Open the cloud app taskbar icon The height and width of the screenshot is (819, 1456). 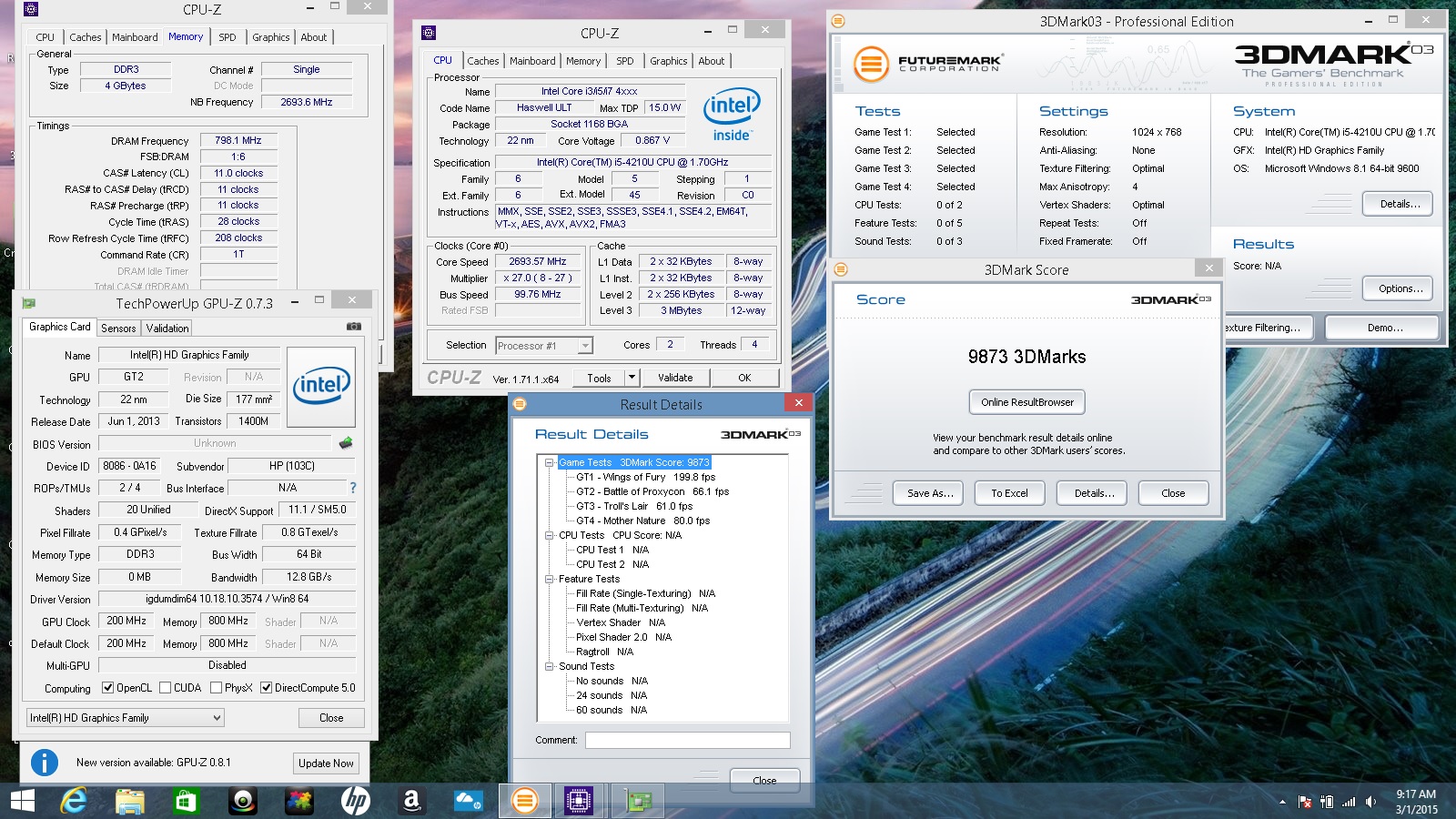469,801
